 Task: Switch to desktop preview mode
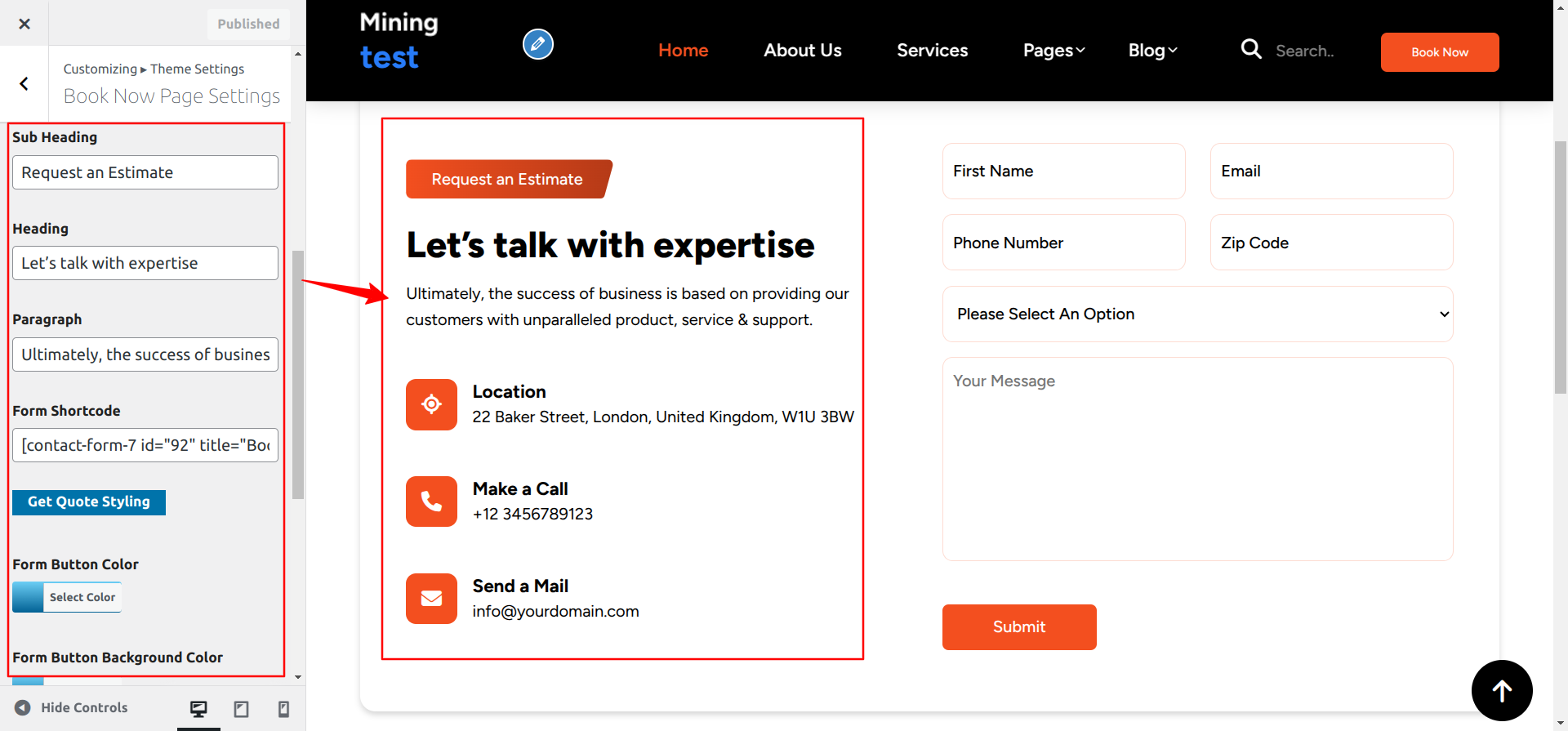(x=198, y=708)
